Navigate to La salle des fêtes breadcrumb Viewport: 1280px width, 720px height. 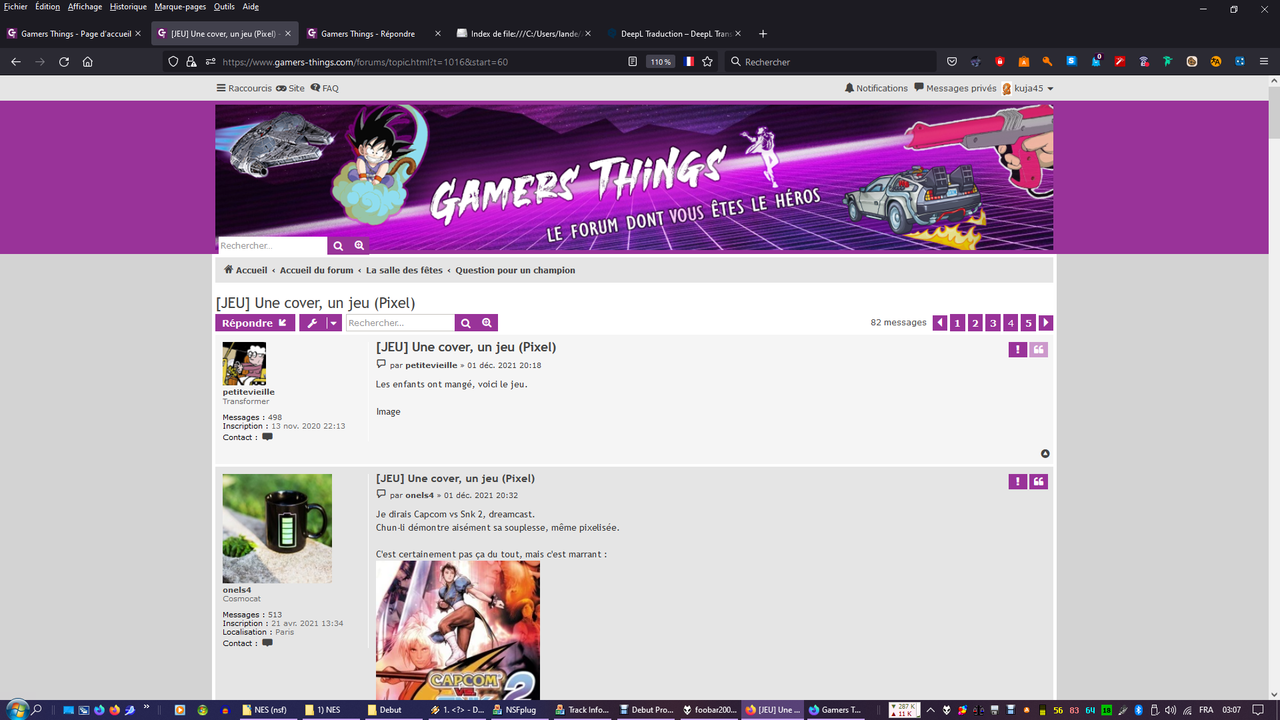(406, 270)
